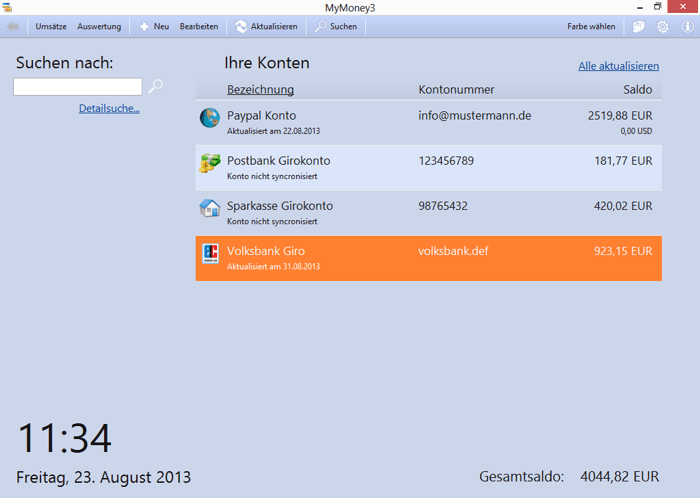The image size is (700, 498).
Task: Click the magnifier icon next to search field
Action: tap(156, 87)
